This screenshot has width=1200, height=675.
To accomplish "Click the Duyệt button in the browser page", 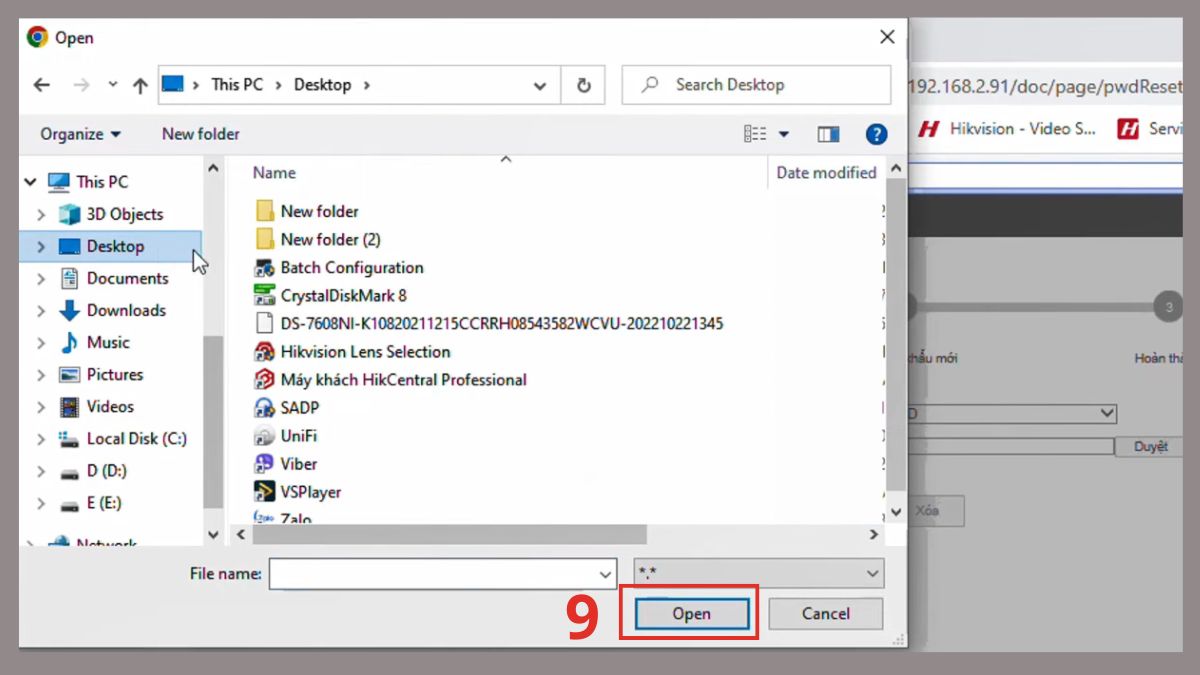I will coord(1151,447).
